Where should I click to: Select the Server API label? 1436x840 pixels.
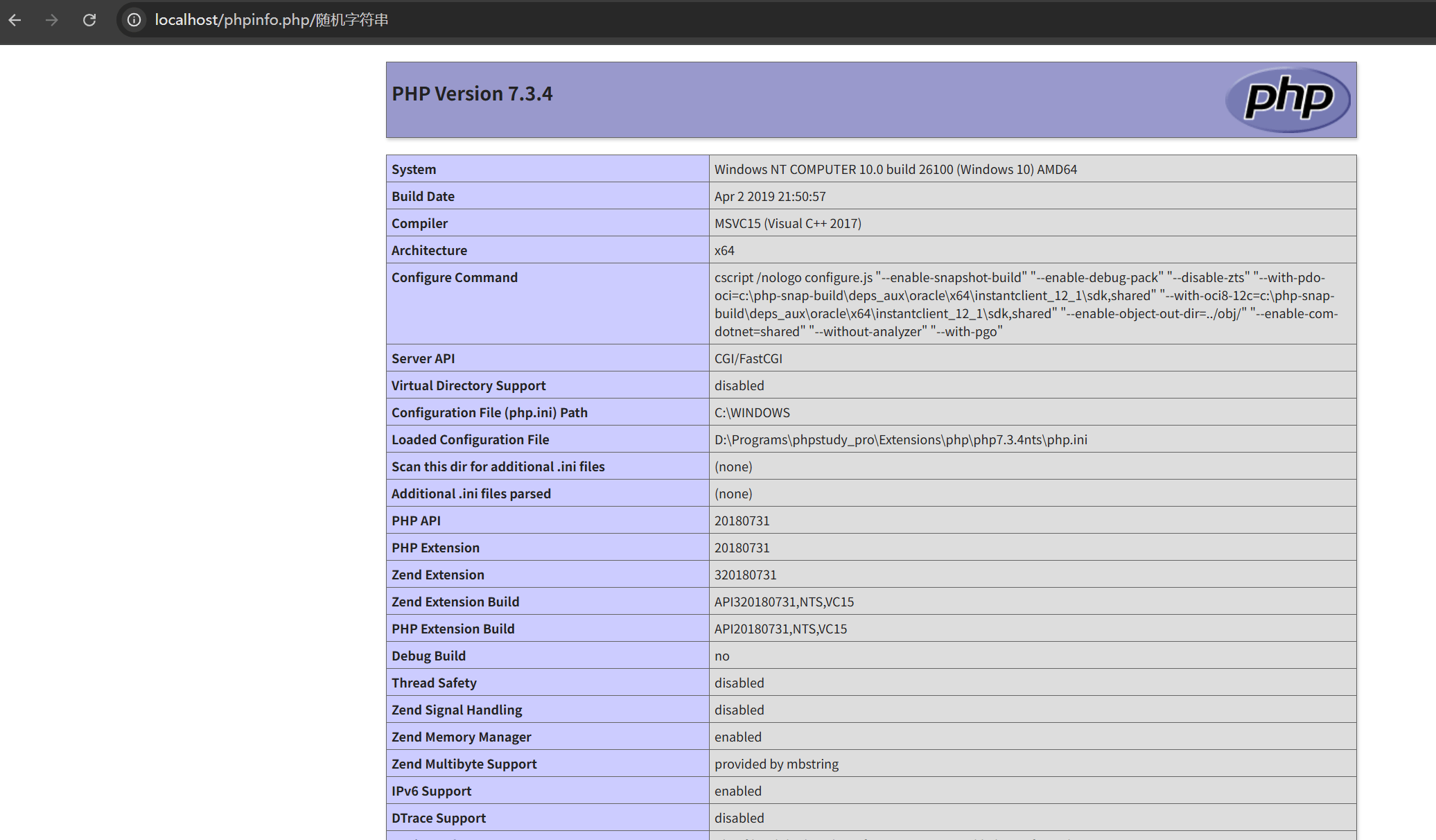click(423, 358)
